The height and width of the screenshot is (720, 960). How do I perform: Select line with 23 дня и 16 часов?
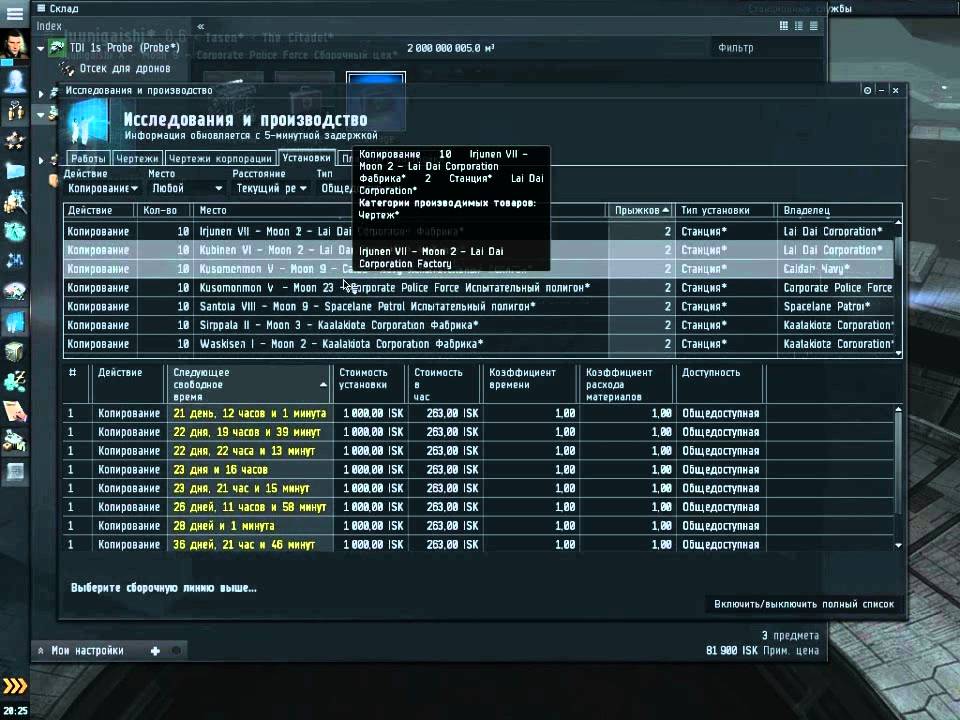(x=478, y=470)
